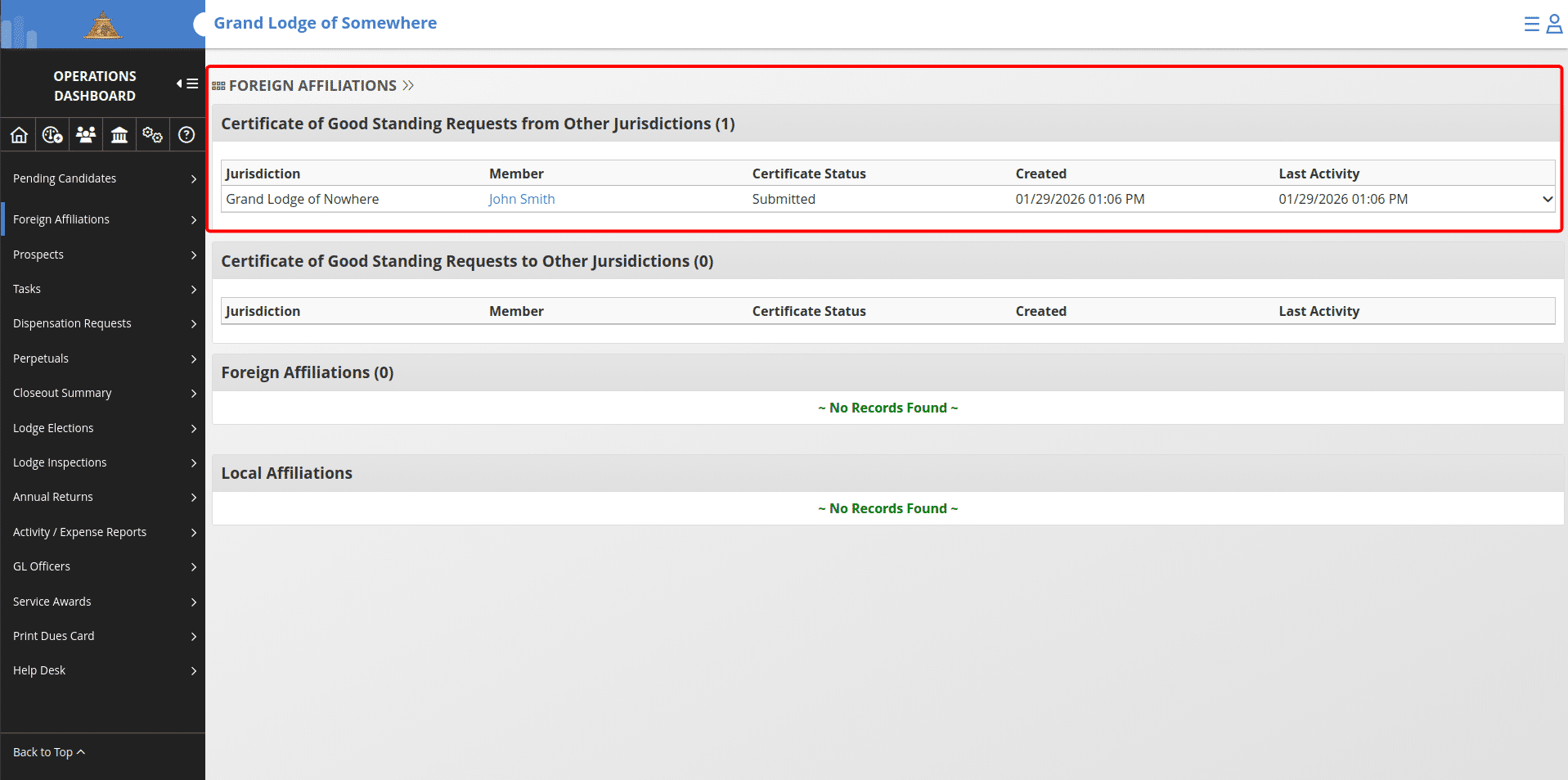Expand the GL Officers chevron
The width and height of the screenshot is (1568, 780).
194,566
